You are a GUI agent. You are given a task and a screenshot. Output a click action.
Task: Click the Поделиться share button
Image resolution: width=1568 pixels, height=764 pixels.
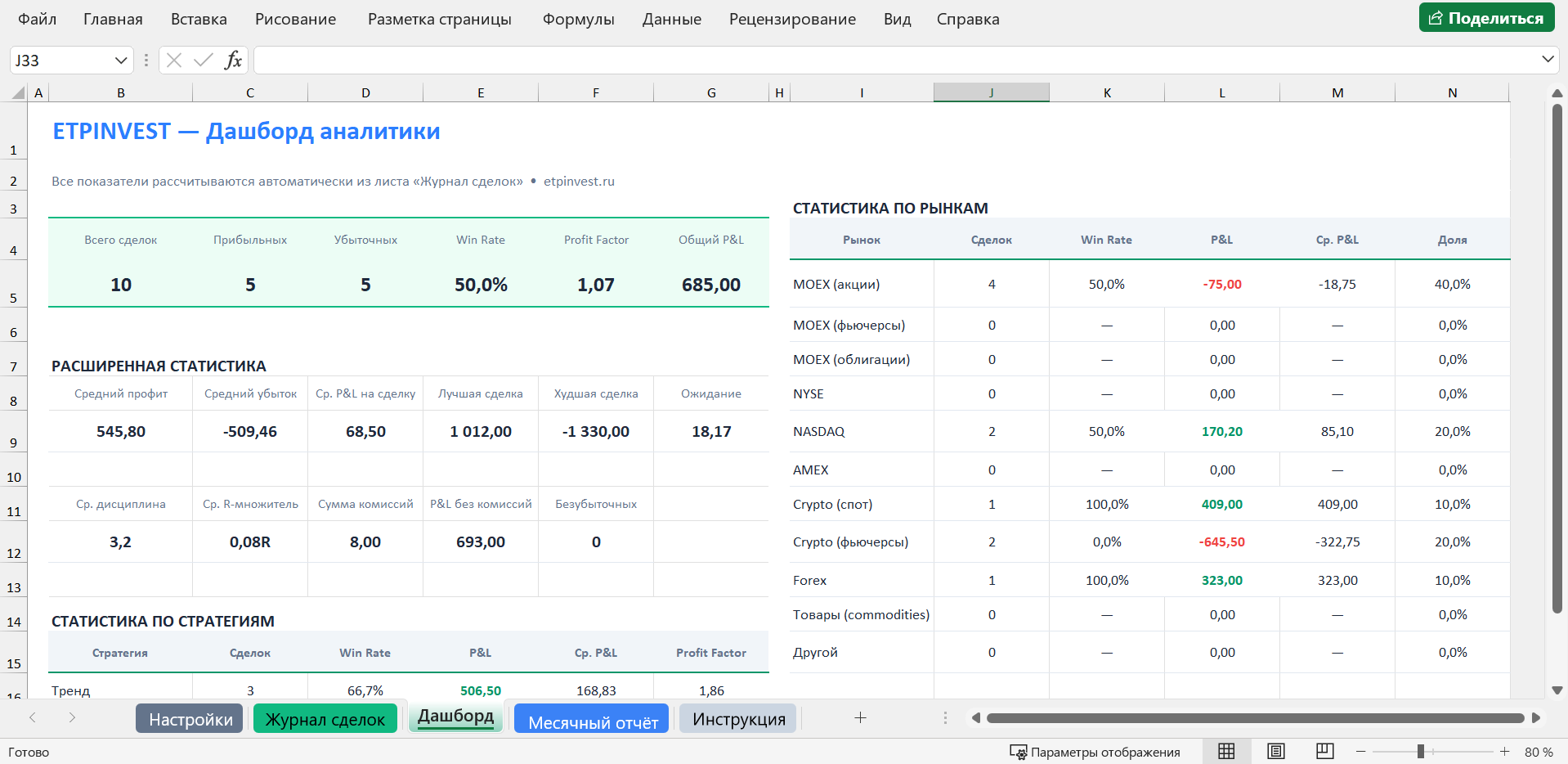tap(1486, 18)
